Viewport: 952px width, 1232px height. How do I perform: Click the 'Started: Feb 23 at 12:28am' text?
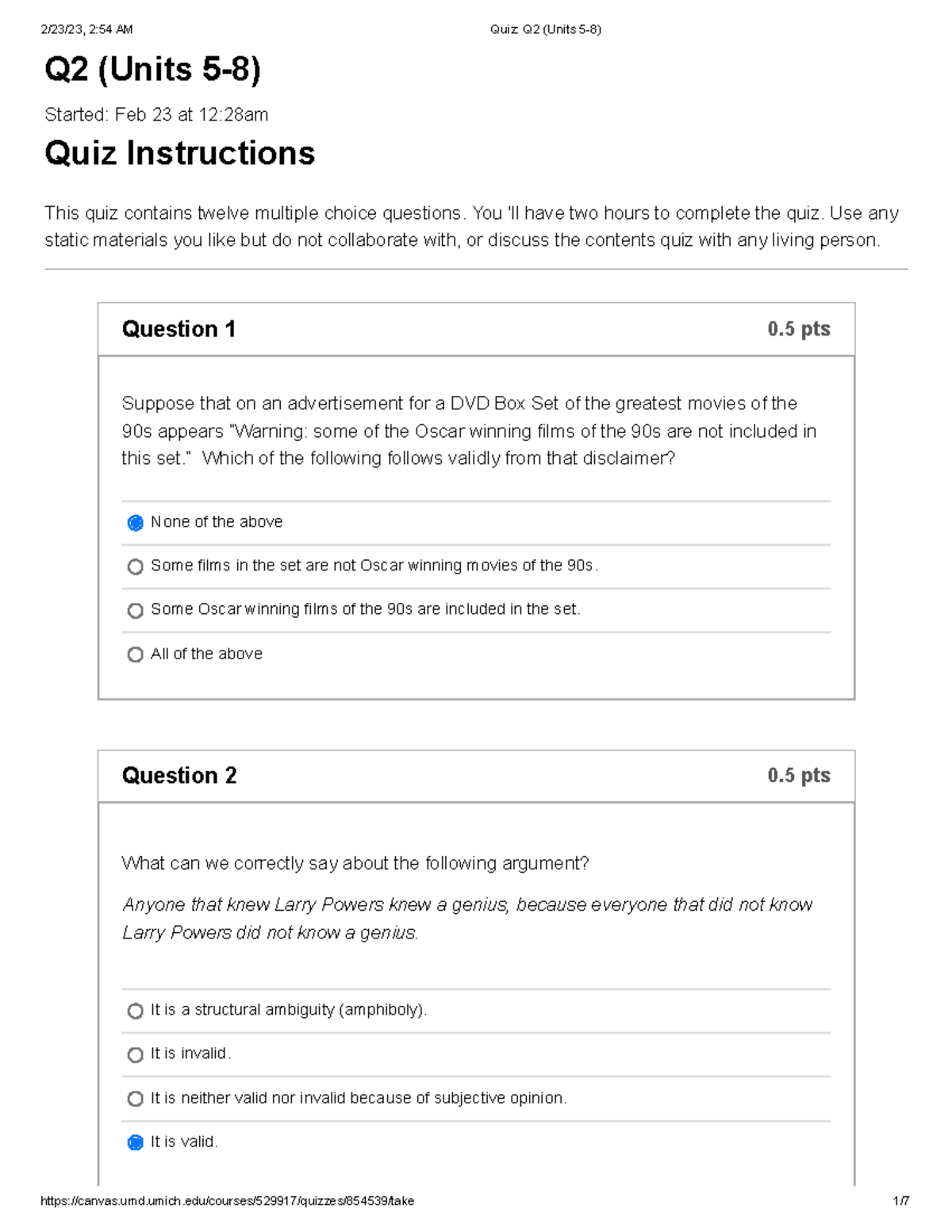pos(157,115)
